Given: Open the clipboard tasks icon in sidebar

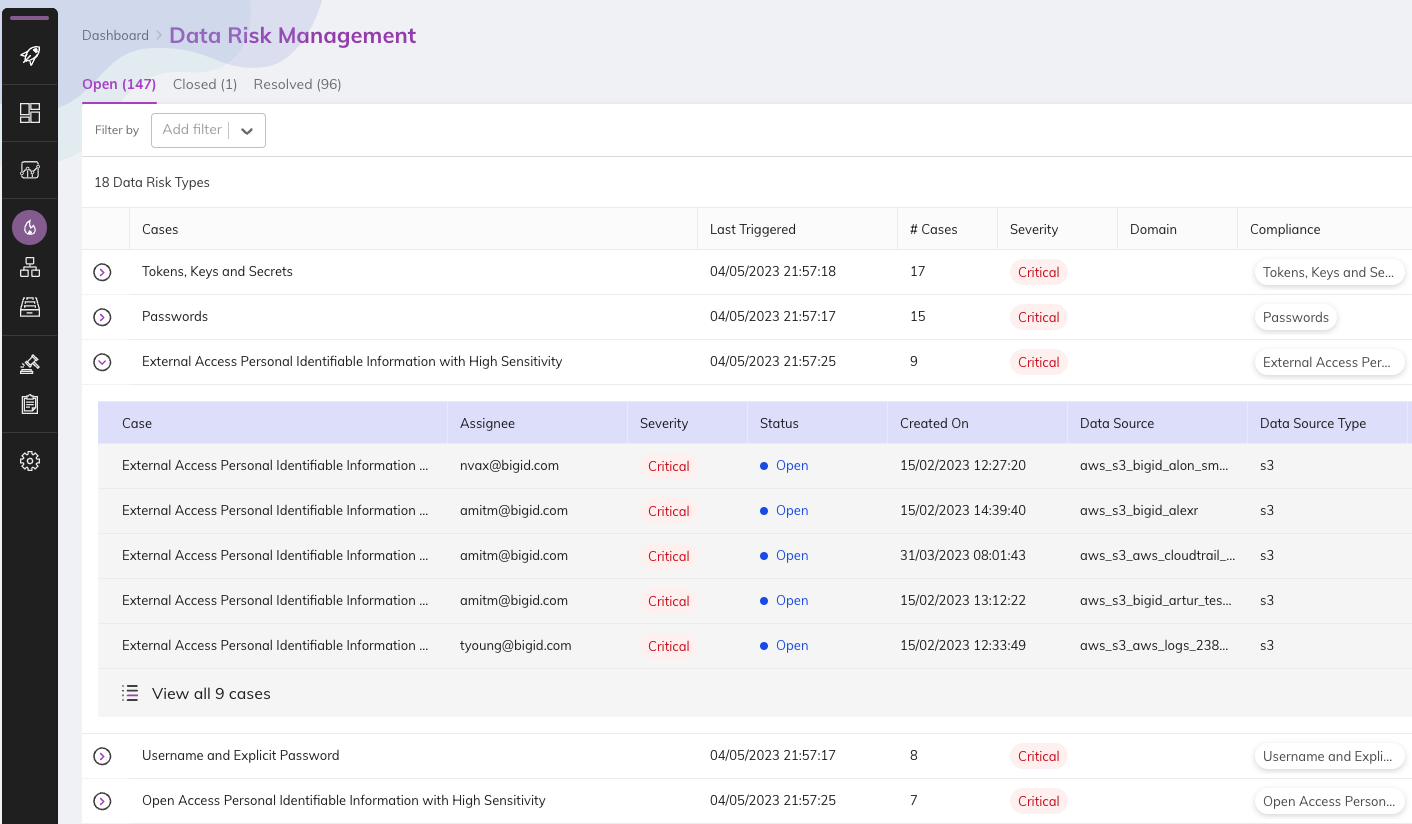Looking at the screenshot, I should 30,404.
